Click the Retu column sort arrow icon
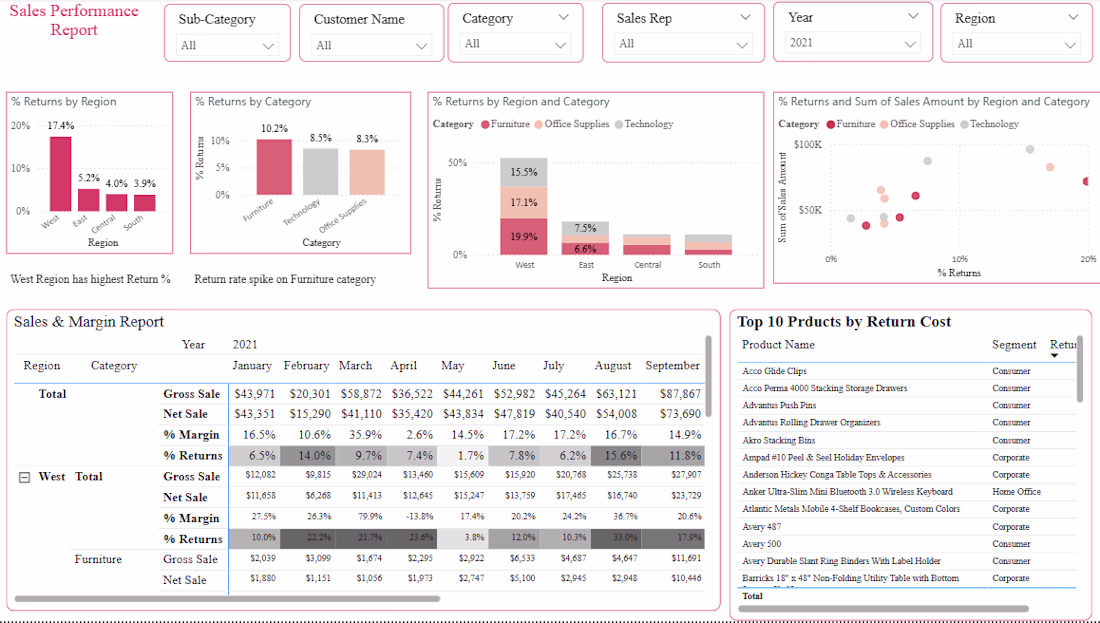 pos(1054,356)
